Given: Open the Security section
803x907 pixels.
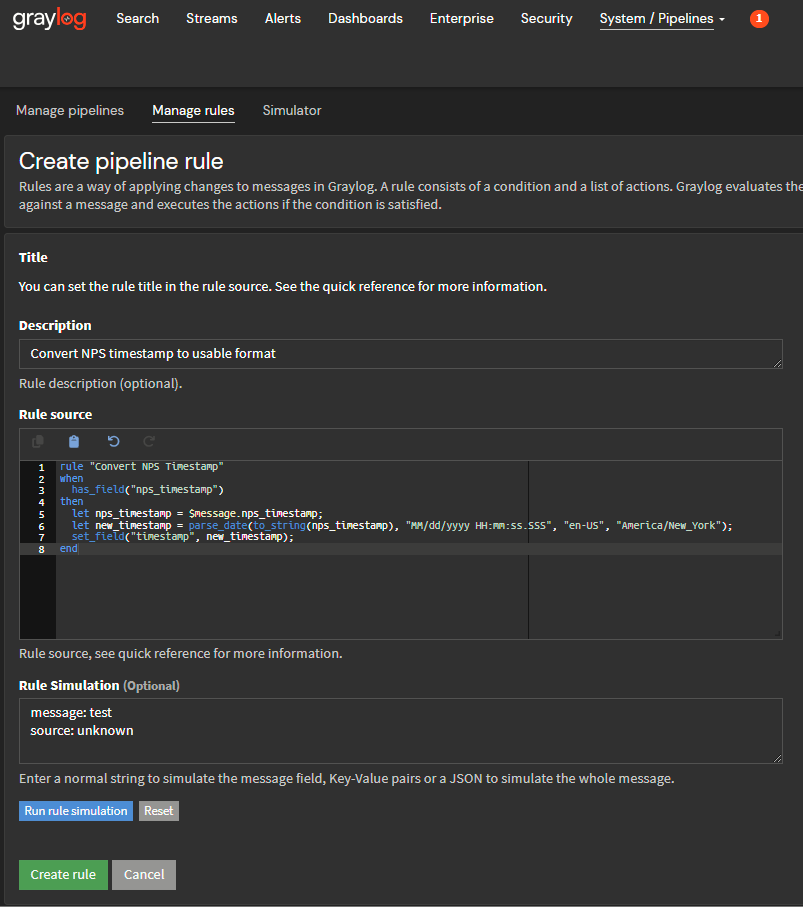Looking at the screenshot, I should pos(546,19).
